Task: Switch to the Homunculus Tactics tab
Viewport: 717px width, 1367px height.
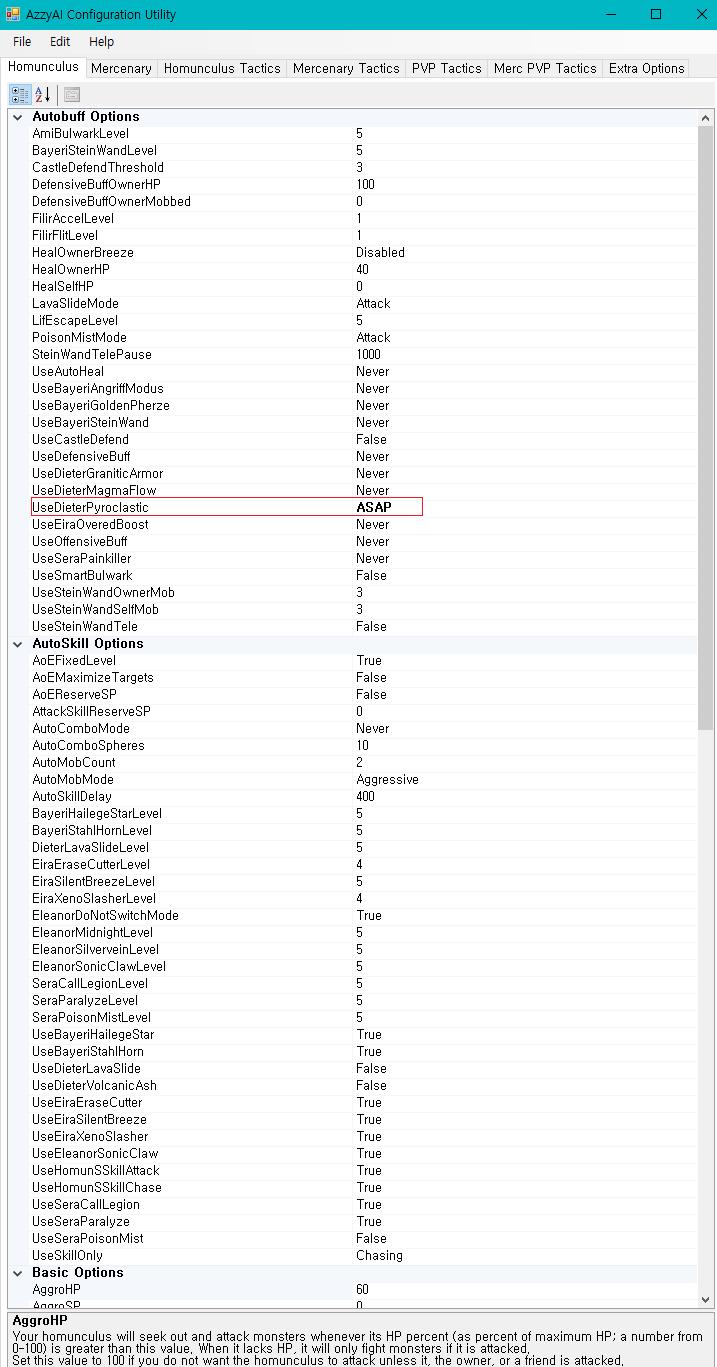Action: coord(222,69)
